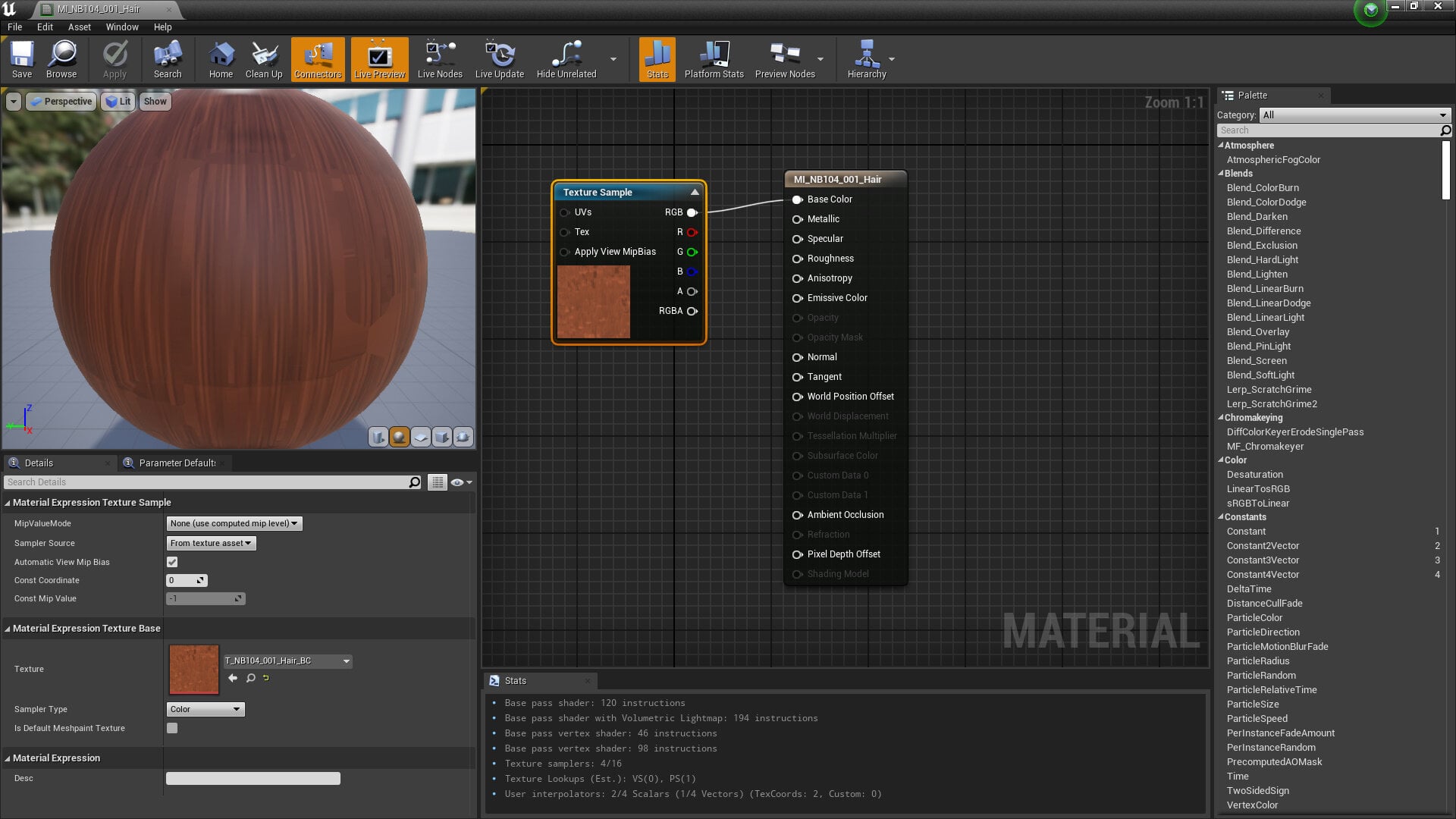The image size is (1456, 819).
Task: Enable Is Default Meshpaint Texture checkbox
Action: point(172,728)
